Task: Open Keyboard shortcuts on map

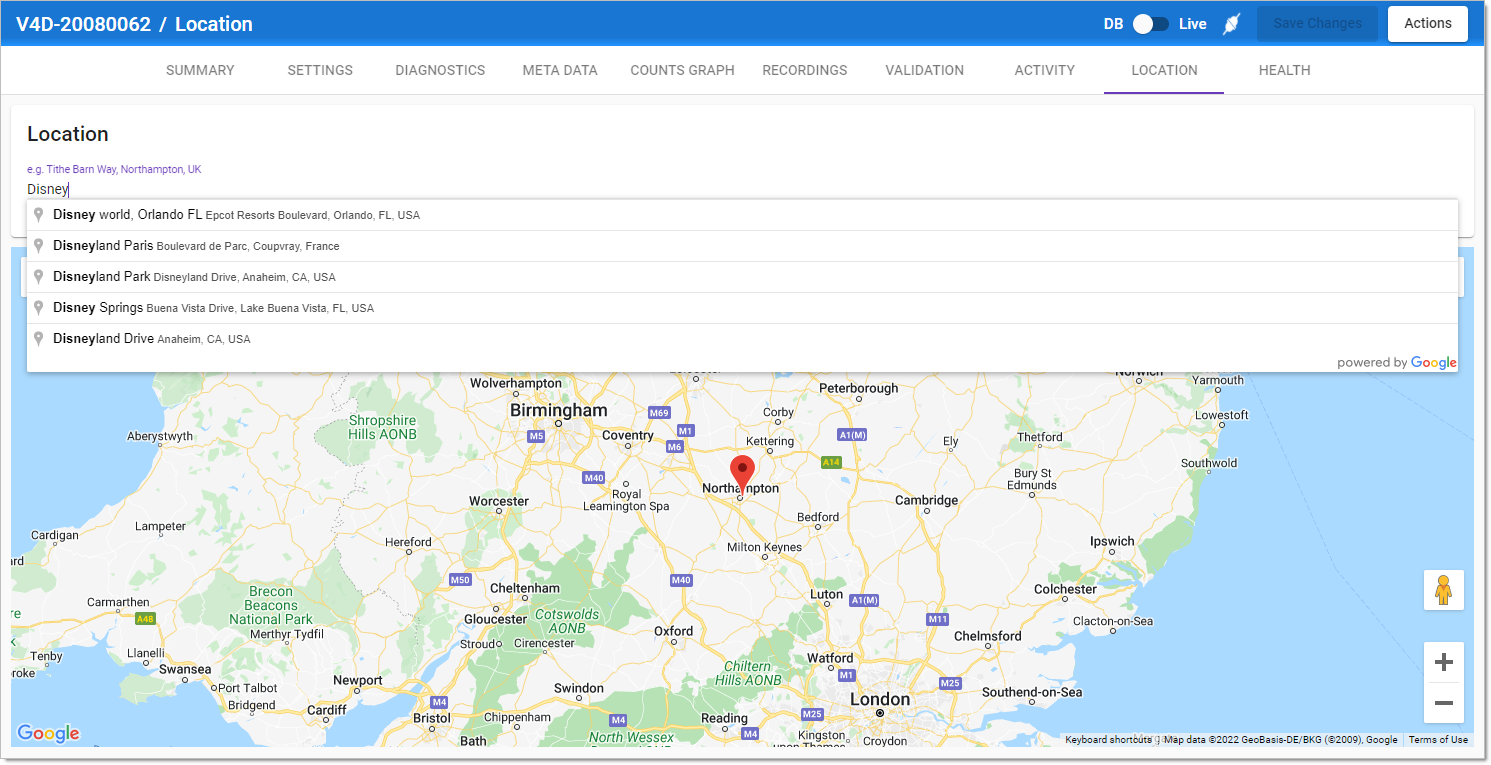Action: click(1108, 740)
